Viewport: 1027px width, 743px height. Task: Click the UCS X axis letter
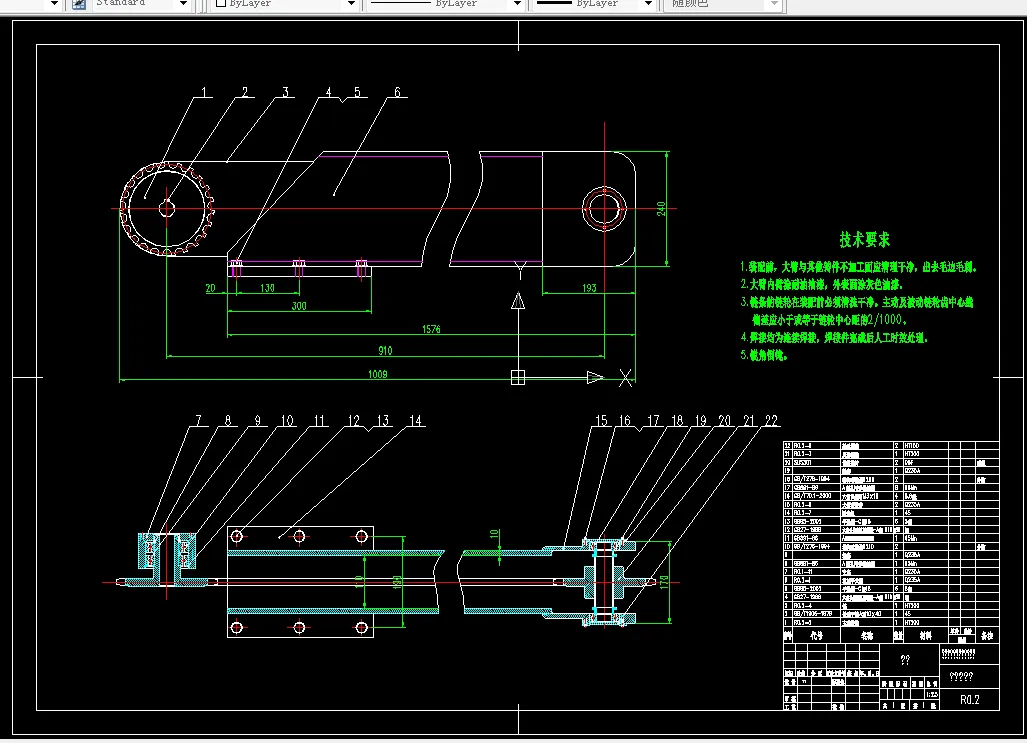click(626, 378)
